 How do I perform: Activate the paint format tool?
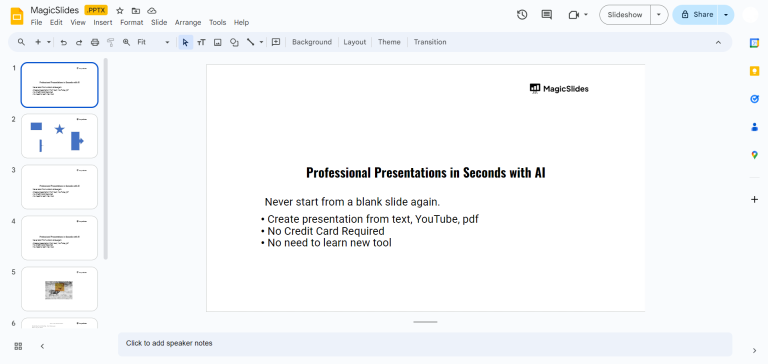(111, 42)
